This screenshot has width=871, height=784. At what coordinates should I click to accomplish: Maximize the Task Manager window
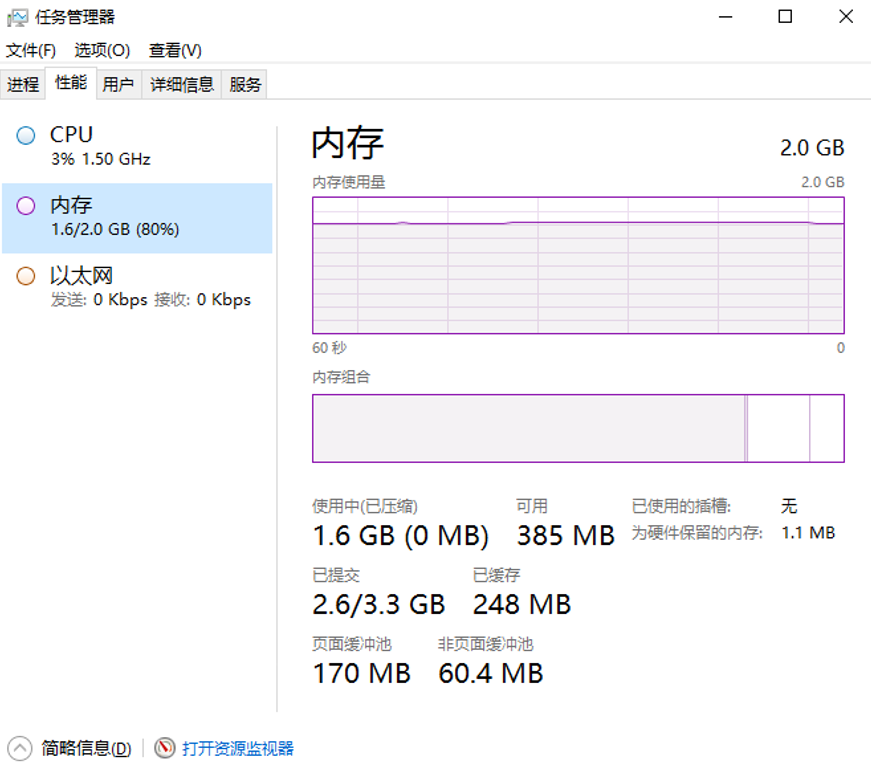(x=785, y=17)
